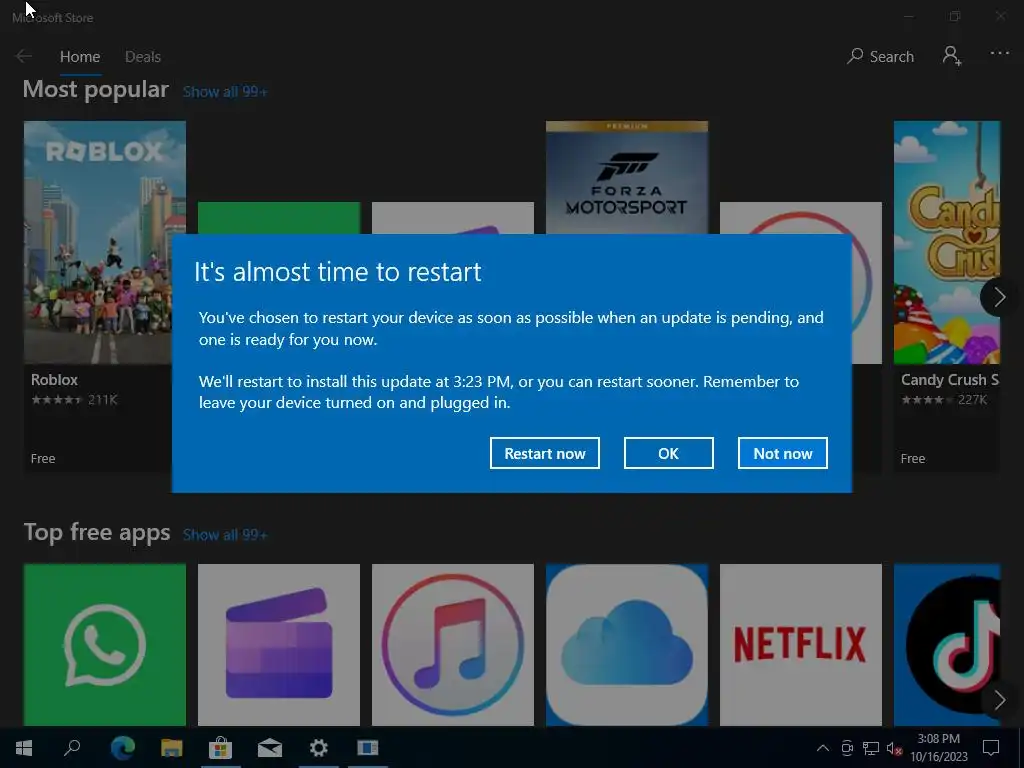The height and width of the screenshot is (768, 1024).
Task: Advance Most popular row with next arrow
Action: tap(999, 298)
